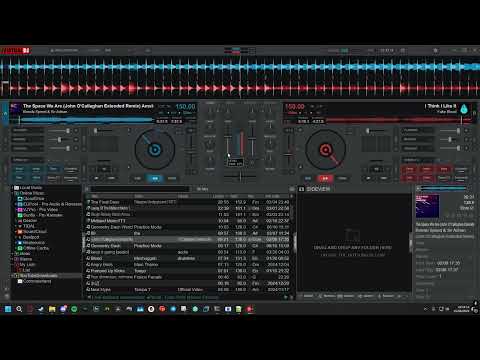Collapse the Online Music folder

coord(13,193)
